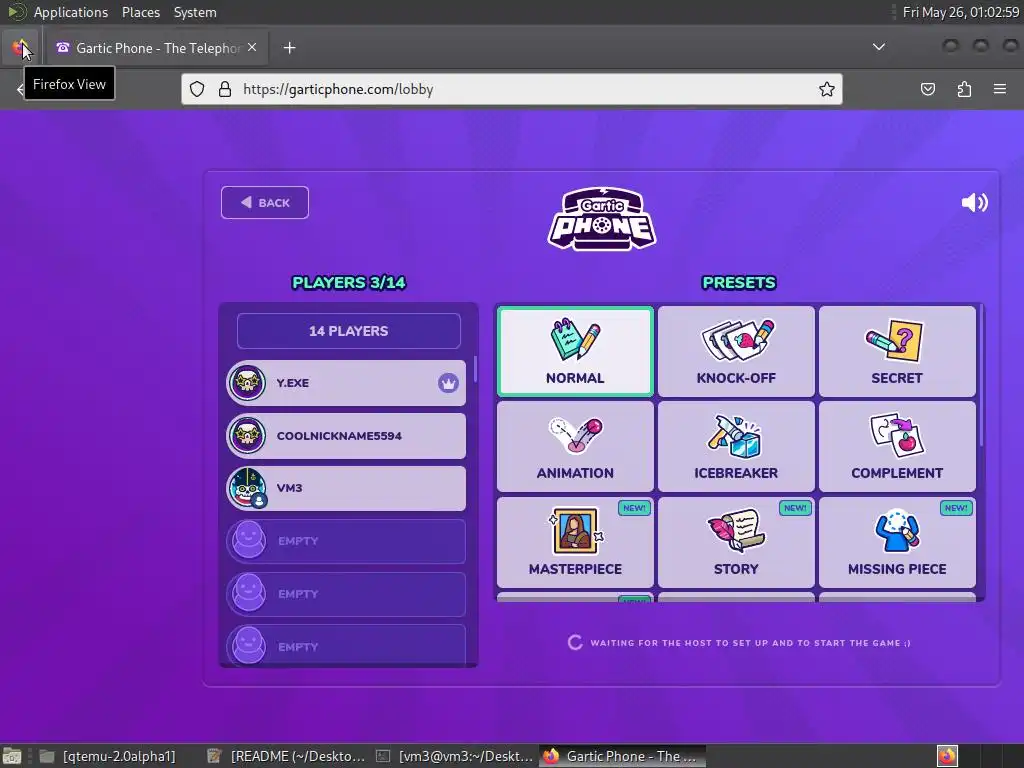Select the Icebreaker preset
1024x768 pixels.
[x=736, y=447]
